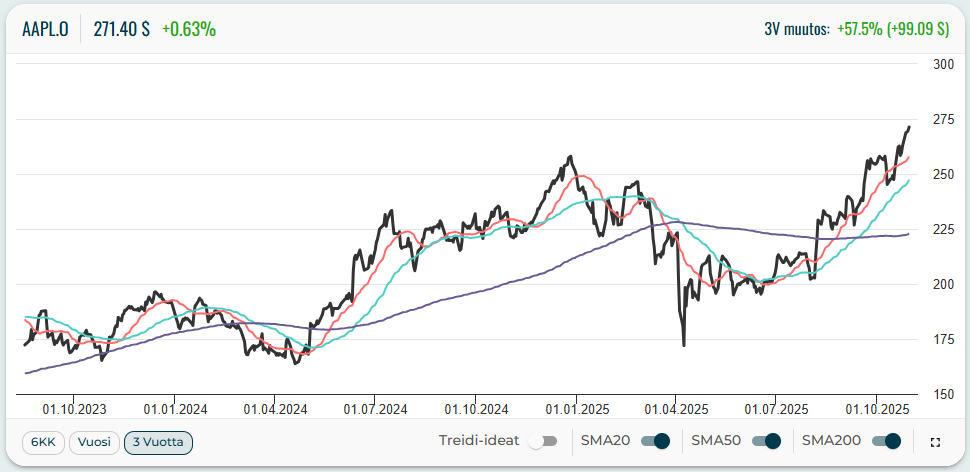970x472 pixels.
Task: Switch off the SMA200 line toggle
Action: click(886, 441)
